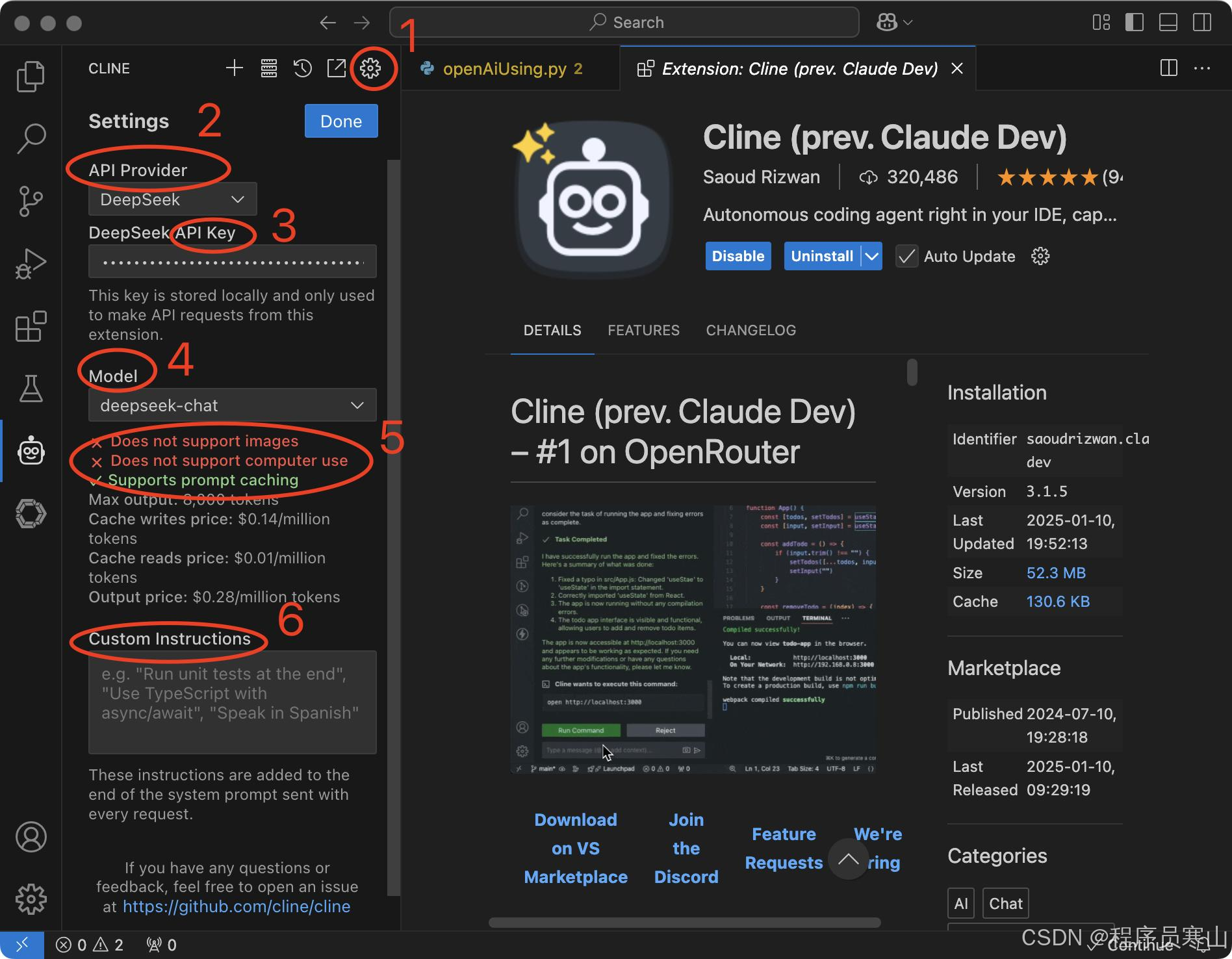Open Cline task history icon
The width and height of the screenshot is (1232, 959).
303,68
